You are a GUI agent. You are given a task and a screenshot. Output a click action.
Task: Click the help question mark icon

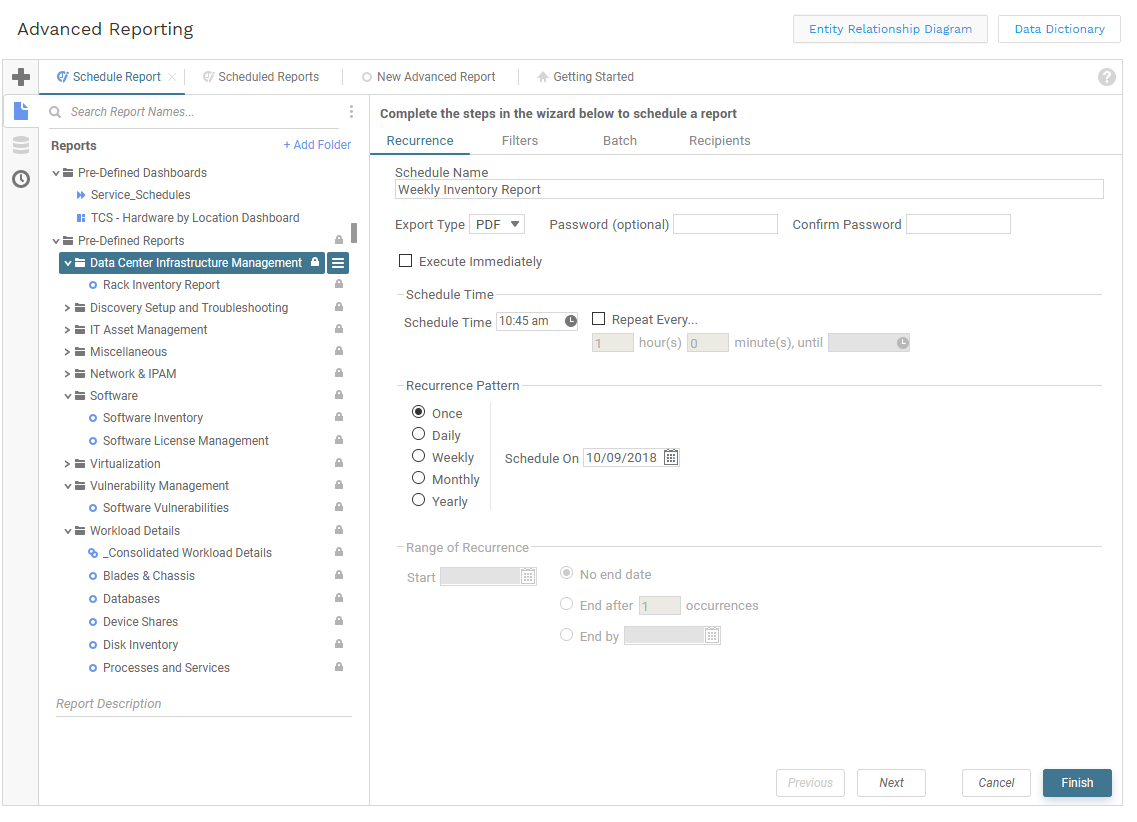click(1107, 77)
